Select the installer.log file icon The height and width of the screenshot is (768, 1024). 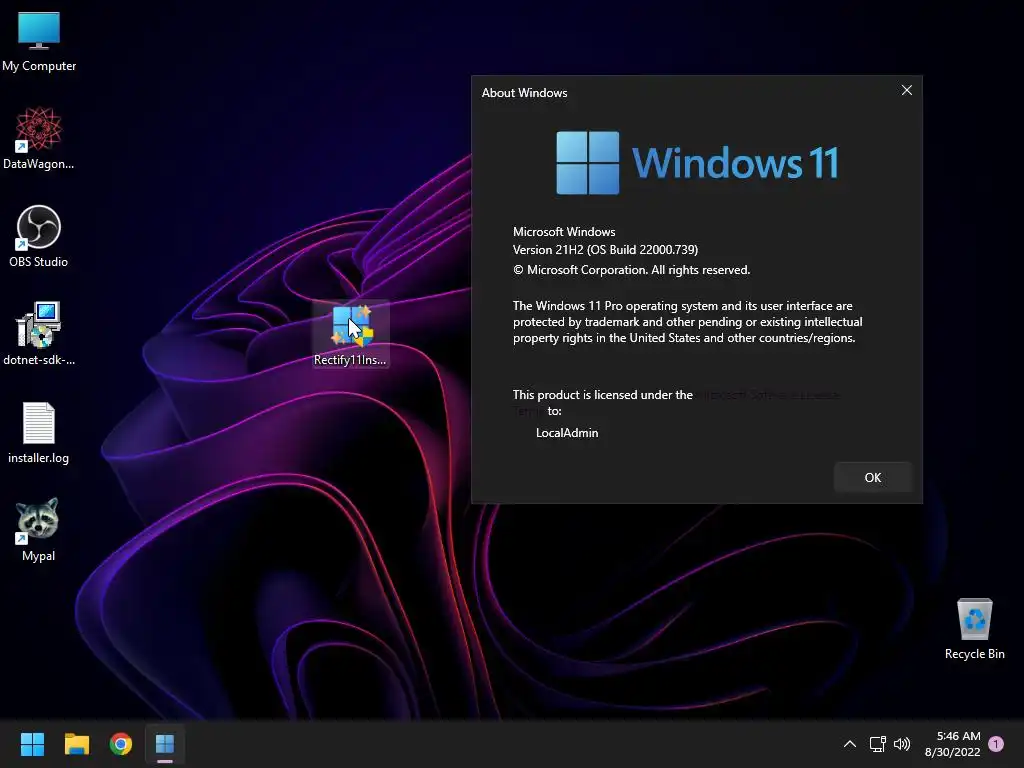pyautogui.click(x=39, y=432)
